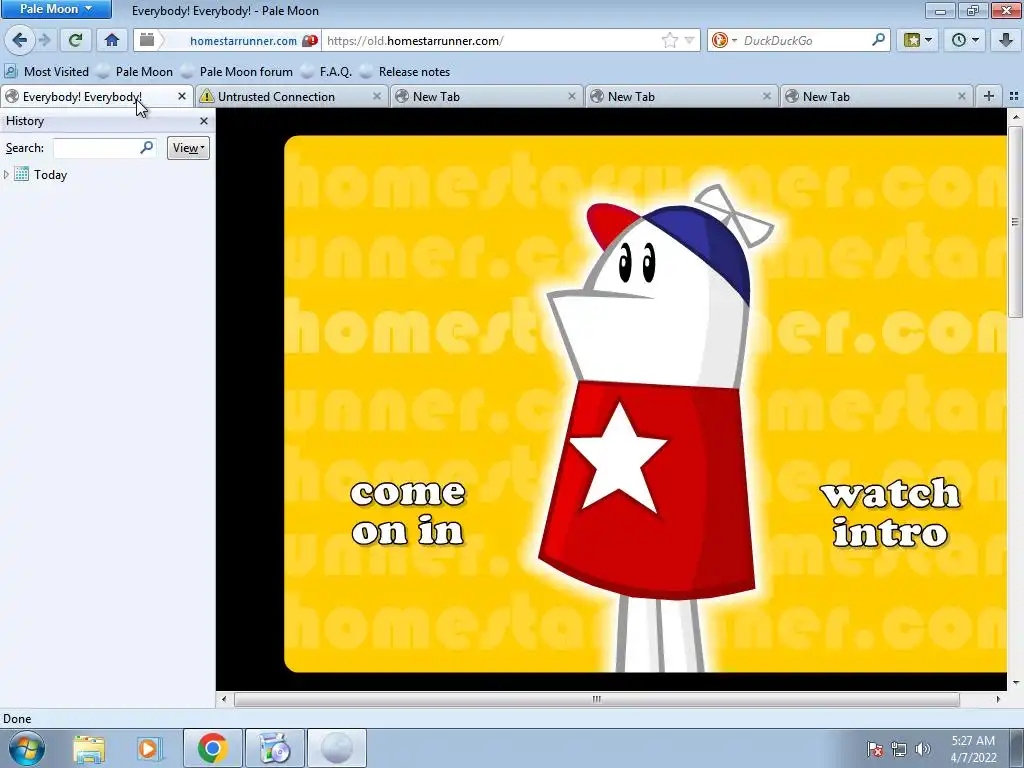Image resolution: width=1024 pixels, height=768 pixels.
Task: Open Windows Media Player from the taskbar
Action: click(x=150, y=749)
